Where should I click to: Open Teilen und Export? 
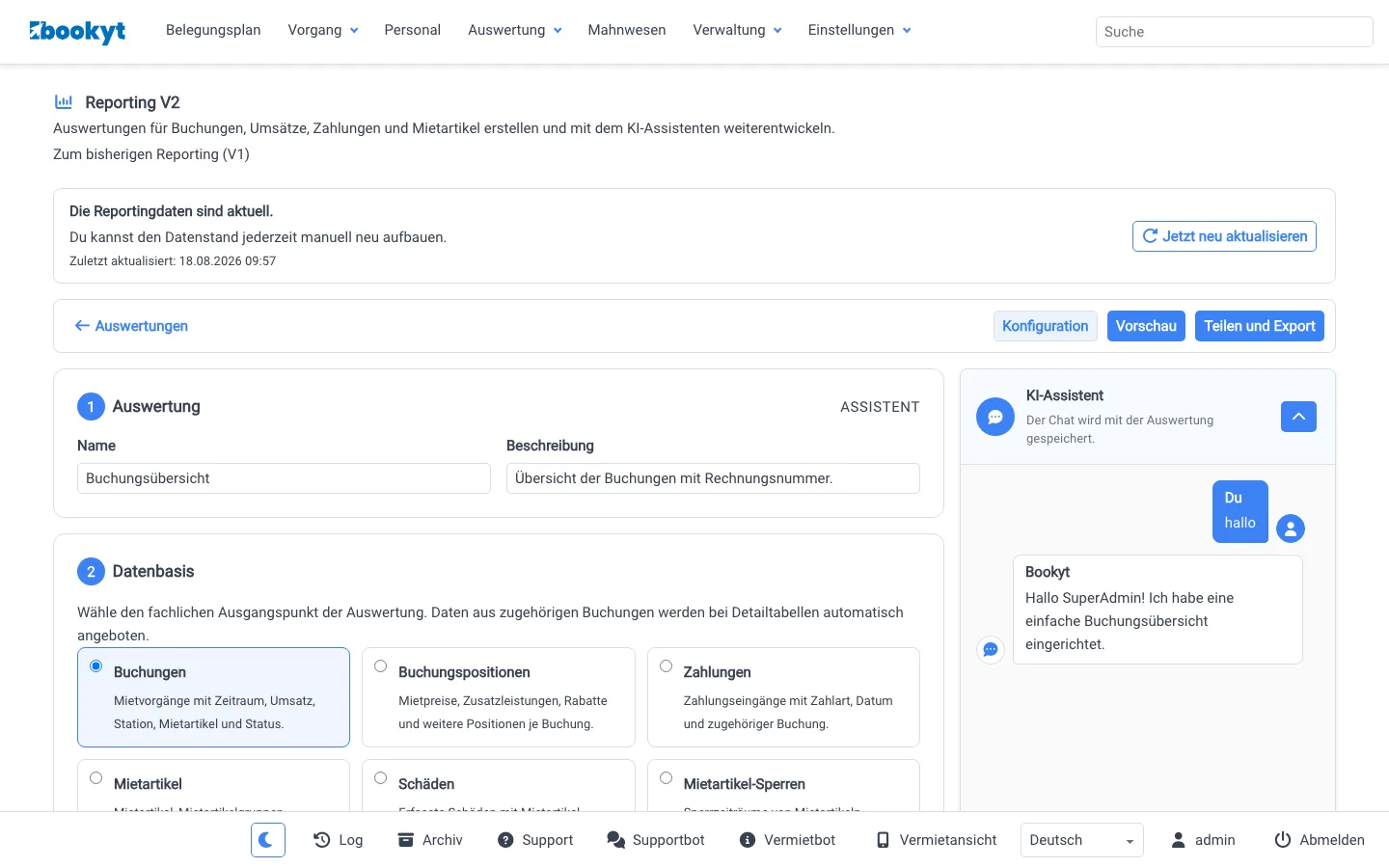pos(1260,326)
